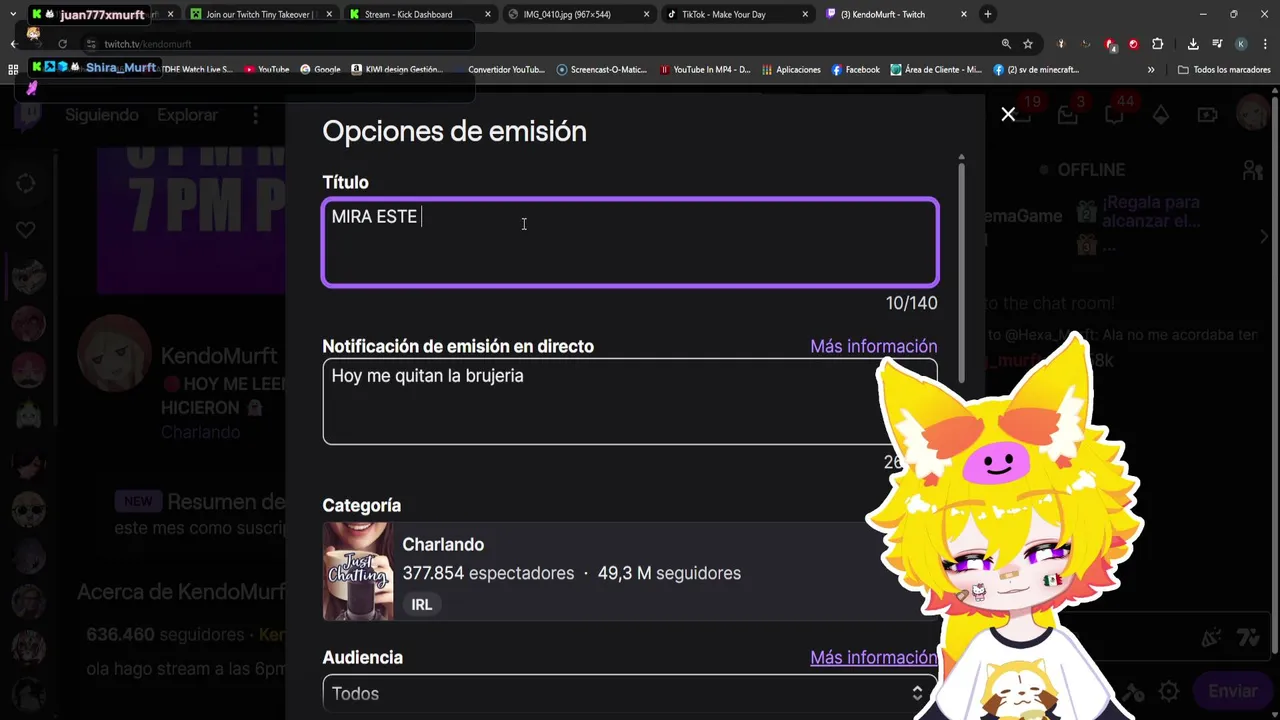1280x720 pixels.
Task: Open the chat community users icon
Action: (1252, 170)
